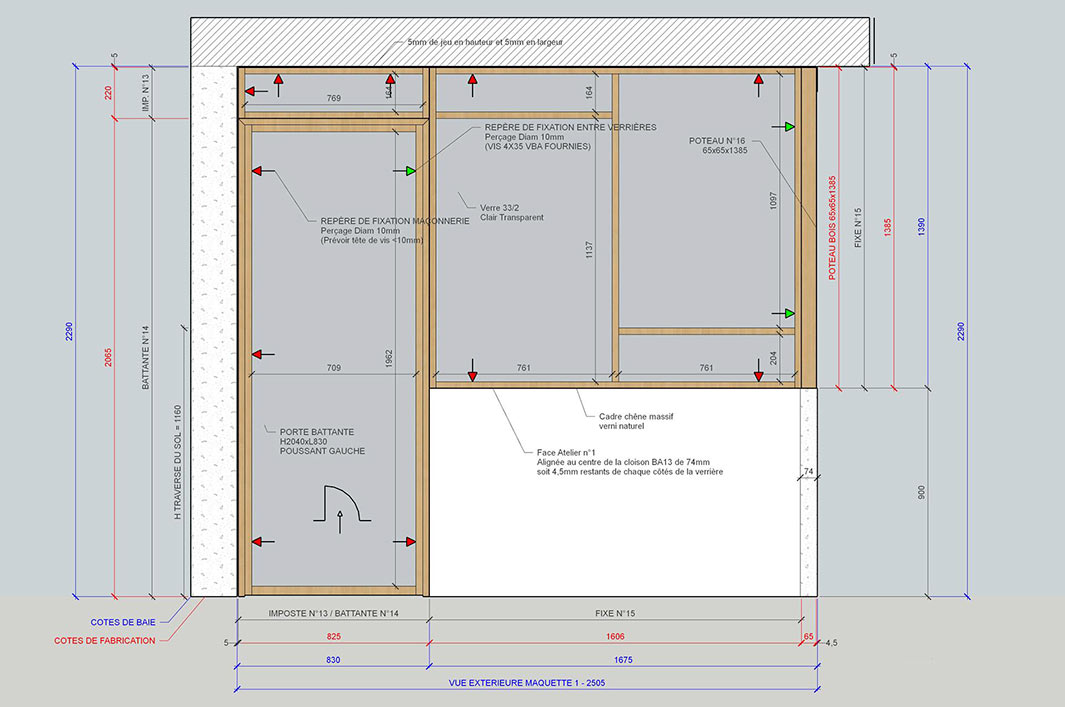Viewport: 1065px width, 707px height.
Task: Click the 'Cadre chêne massif' annotation
Action: click(636, 416)
